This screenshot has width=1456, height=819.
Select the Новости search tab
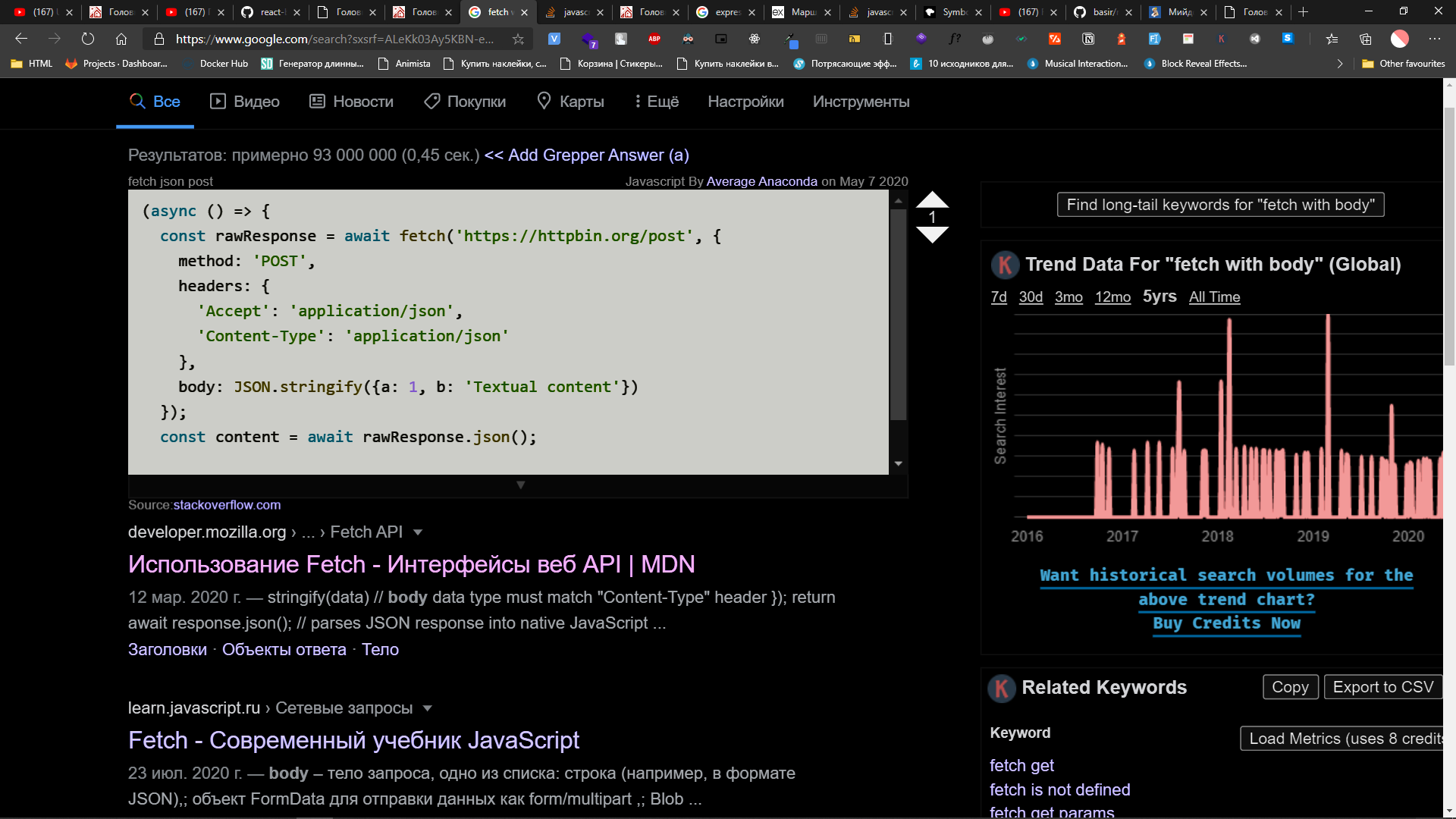tap(352, 102)
